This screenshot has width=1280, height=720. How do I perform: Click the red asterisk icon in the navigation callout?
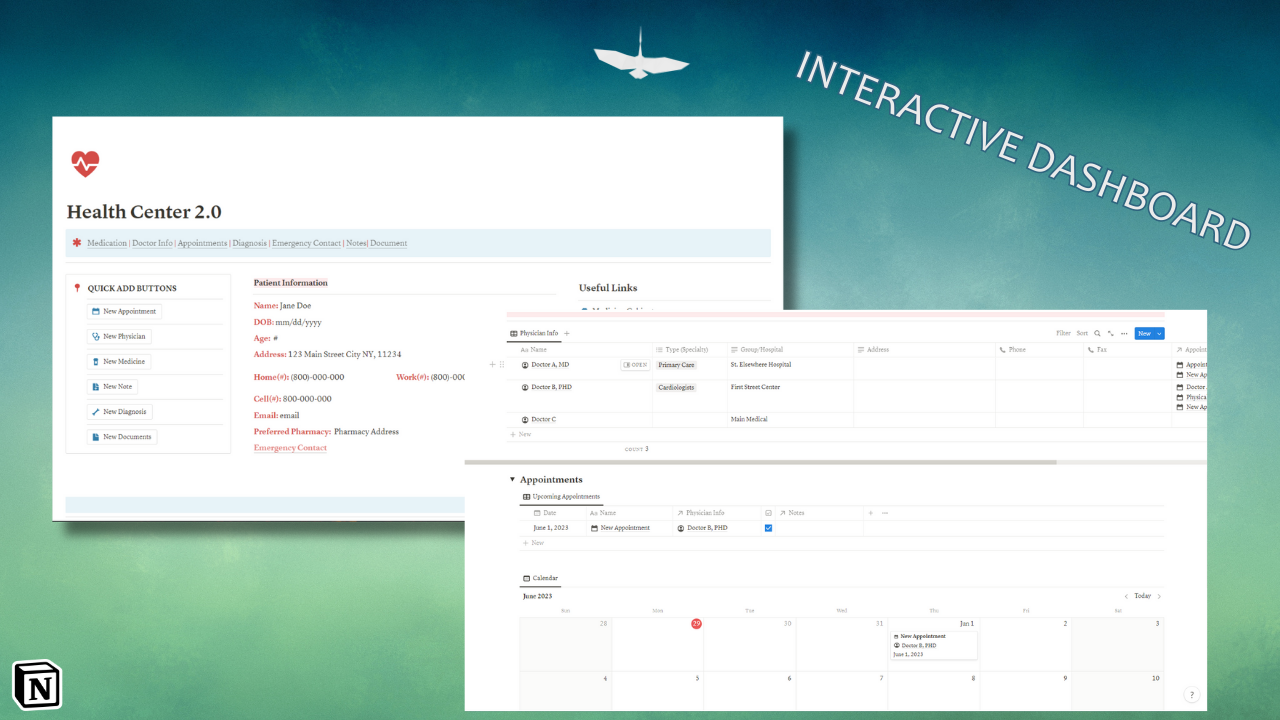tap(76, 243)
